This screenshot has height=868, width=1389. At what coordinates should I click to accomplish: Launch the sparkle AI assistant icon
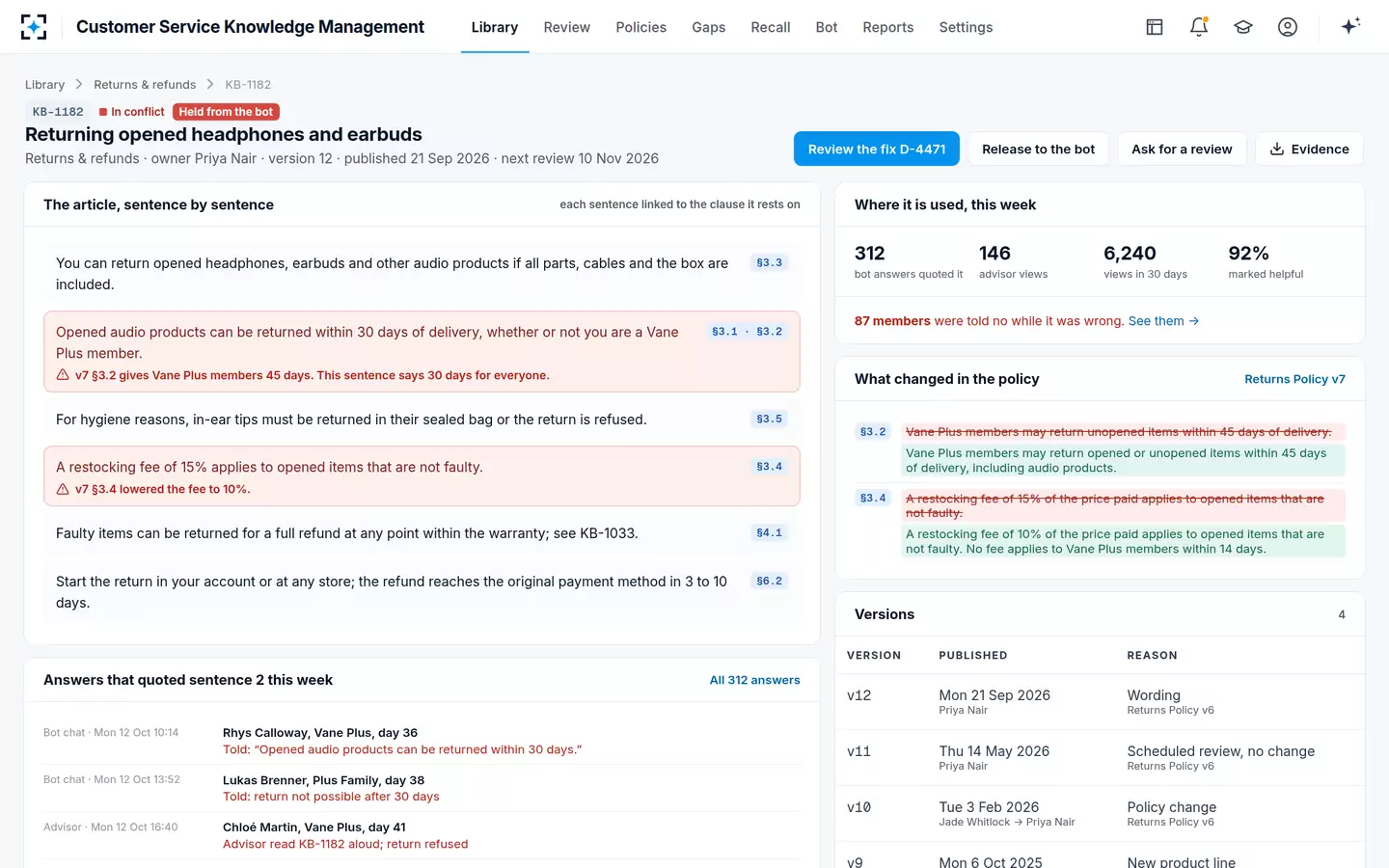[x=1350, y=26]
